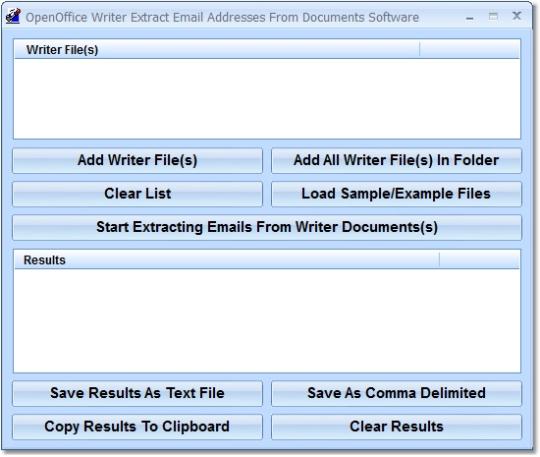Clear List of writer files
Screen dimensions: 540x457
(x=137, y=194)
